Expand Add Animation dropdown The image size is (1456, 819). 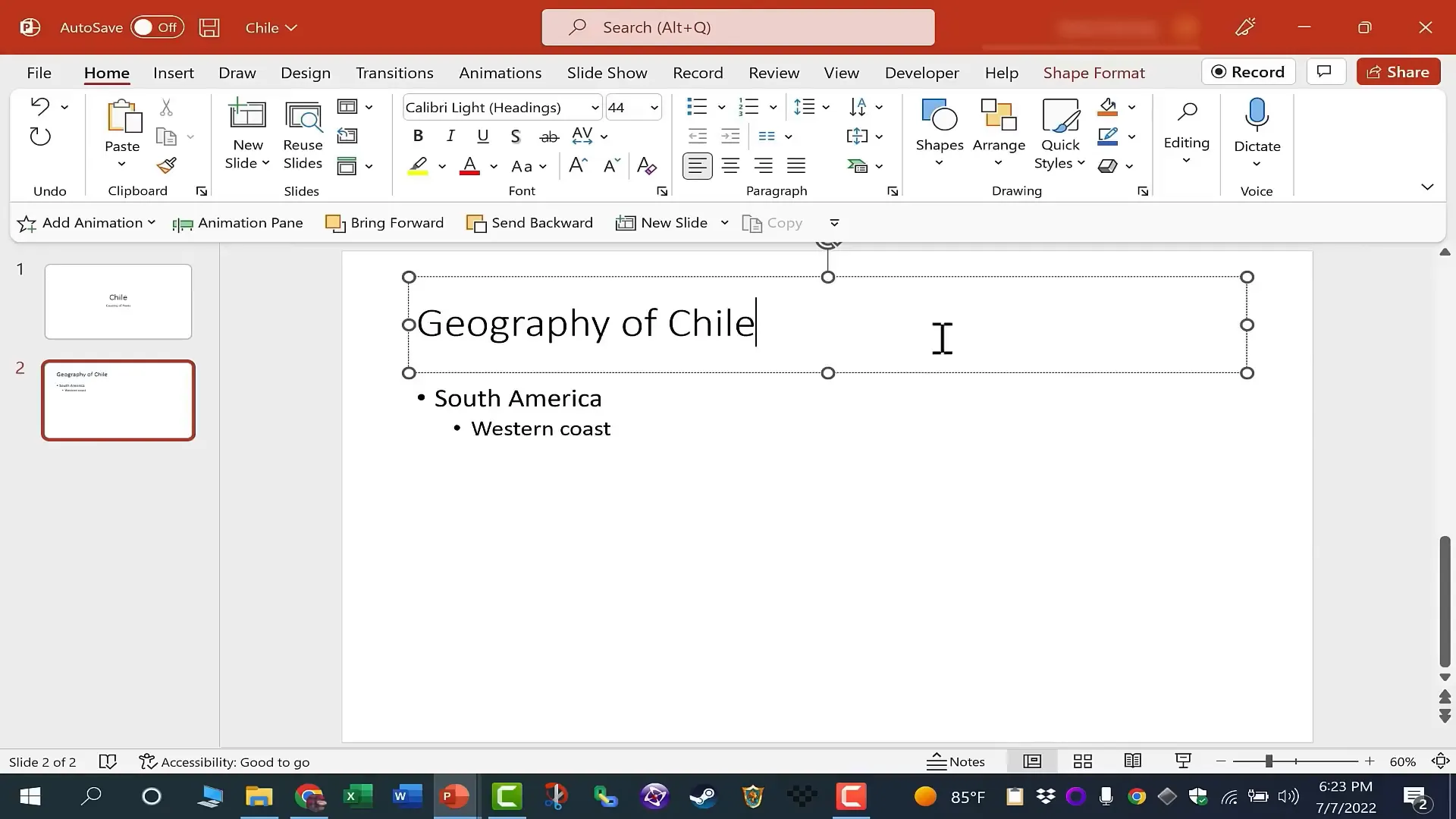pos(152,222)
